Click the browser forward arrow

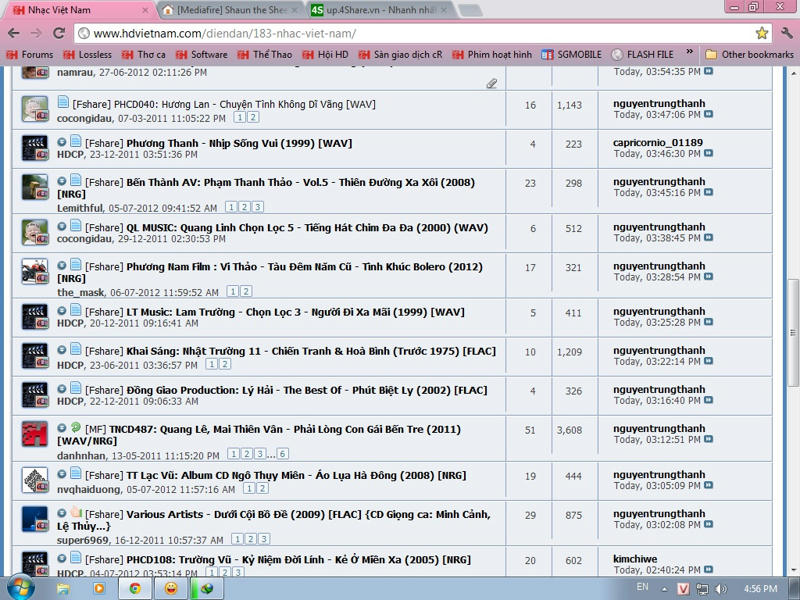(36, 33)
